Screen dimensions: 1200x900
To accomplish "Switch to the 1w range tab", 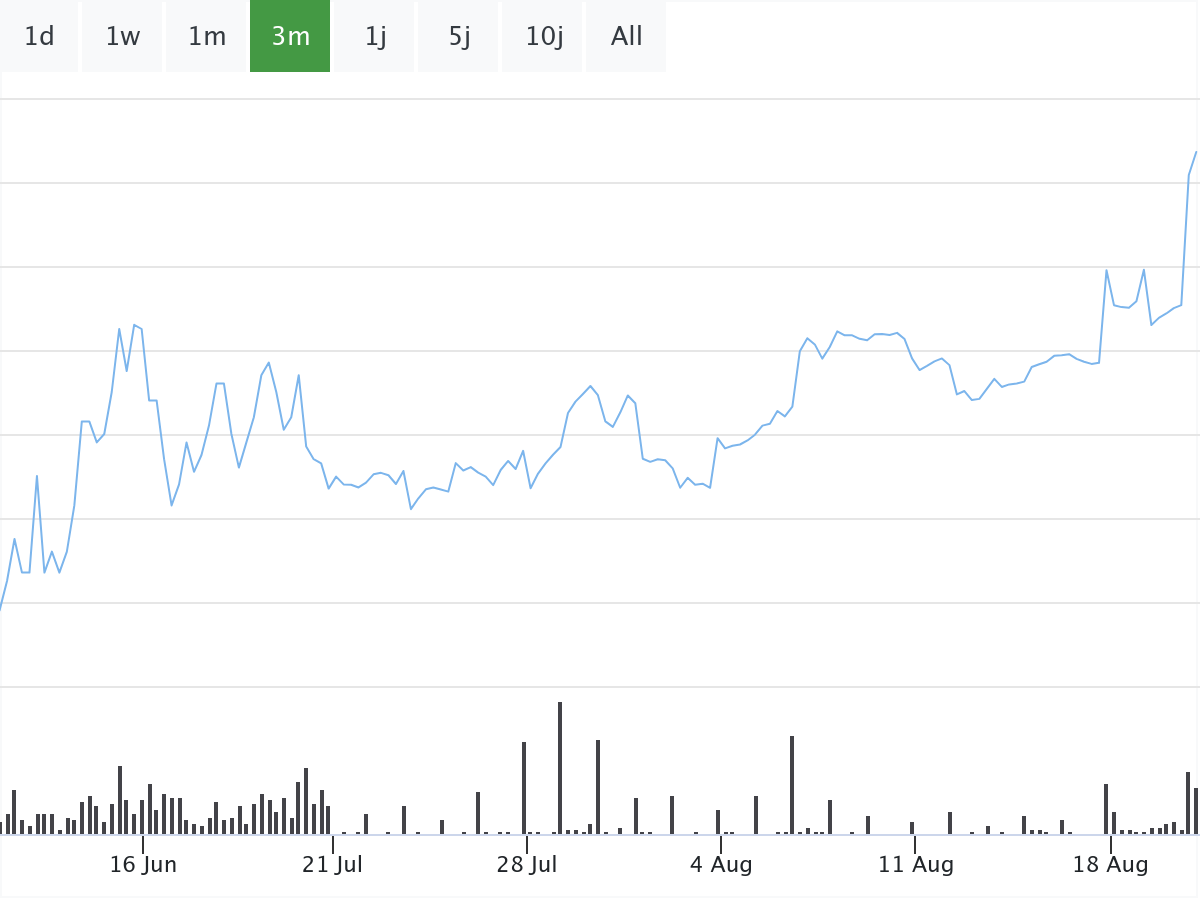I will tap(122, 37).
